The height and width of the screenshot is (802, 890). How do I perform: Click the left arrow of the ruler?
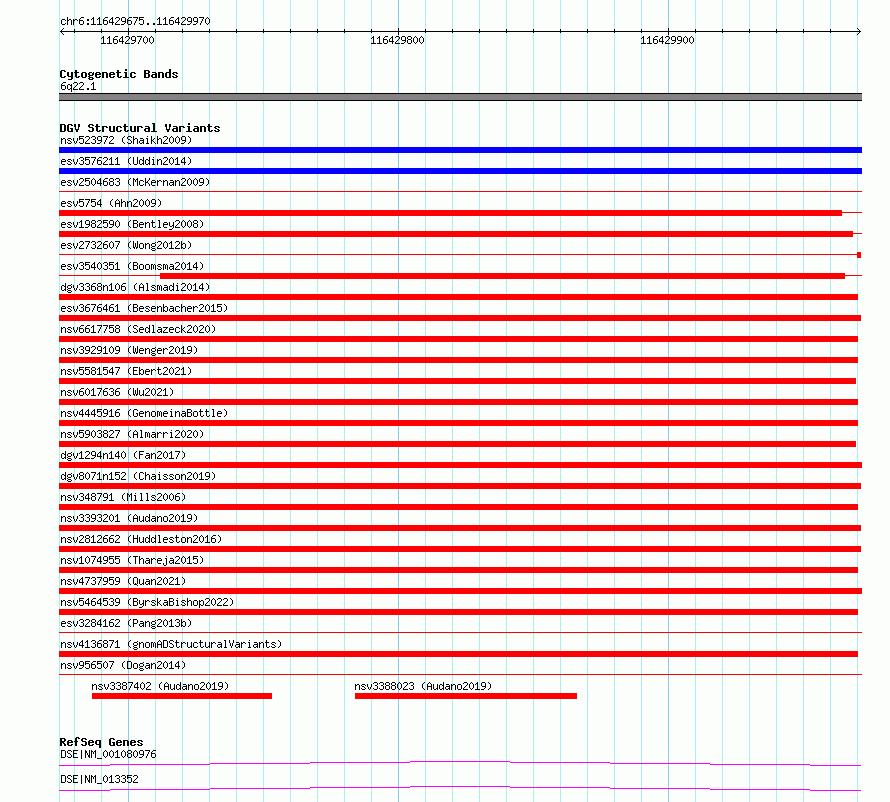point(62,32)
